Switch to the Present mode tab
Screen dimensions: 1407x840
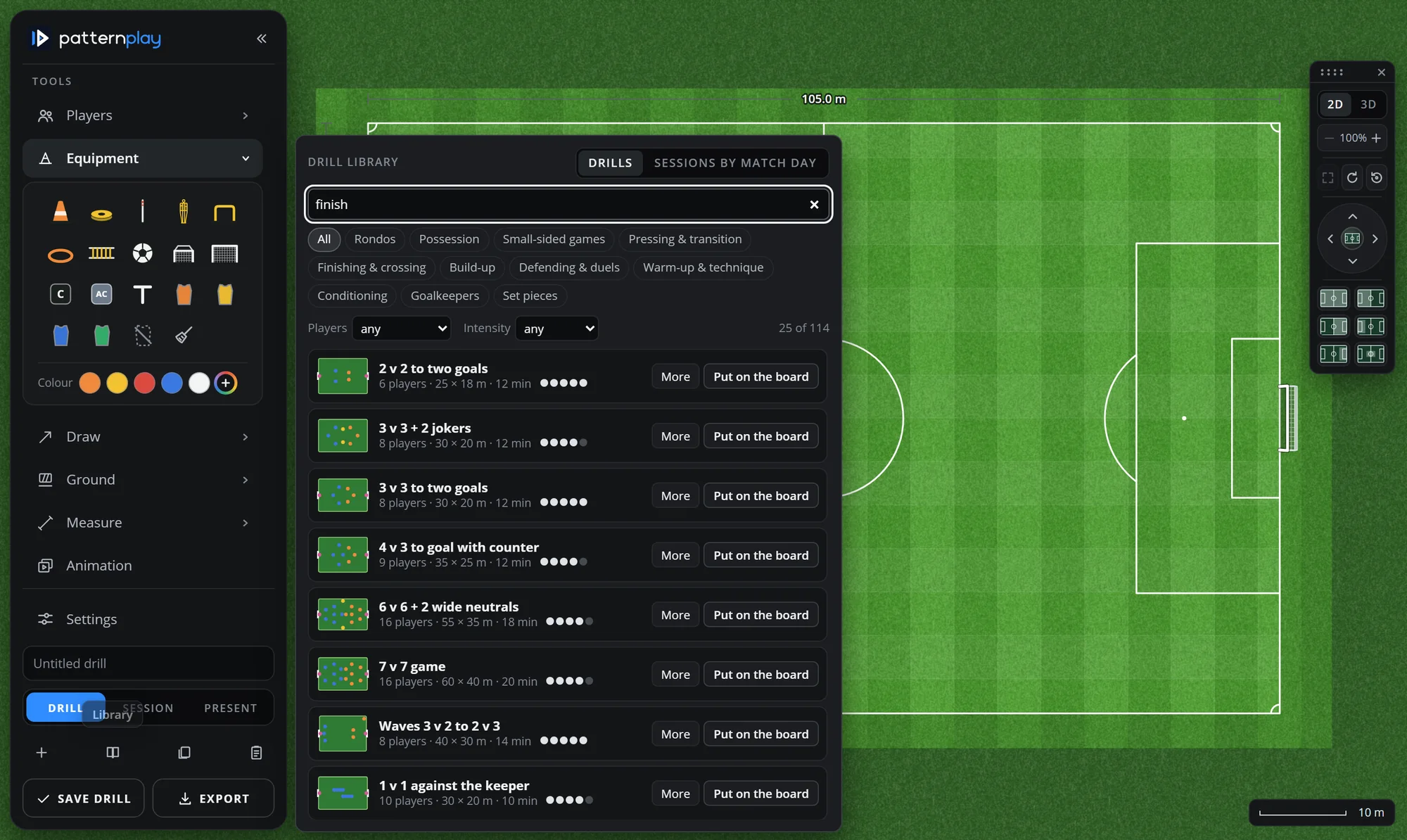tap(230, 708)
